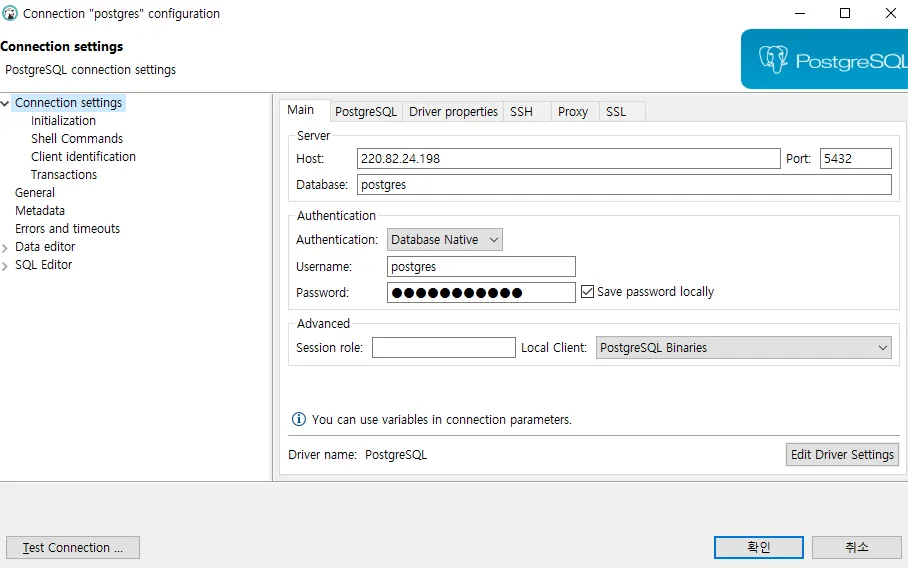Screen dimensions: 908x568
Task: Open the Proxy tab
Action: (x=573, y=112)
